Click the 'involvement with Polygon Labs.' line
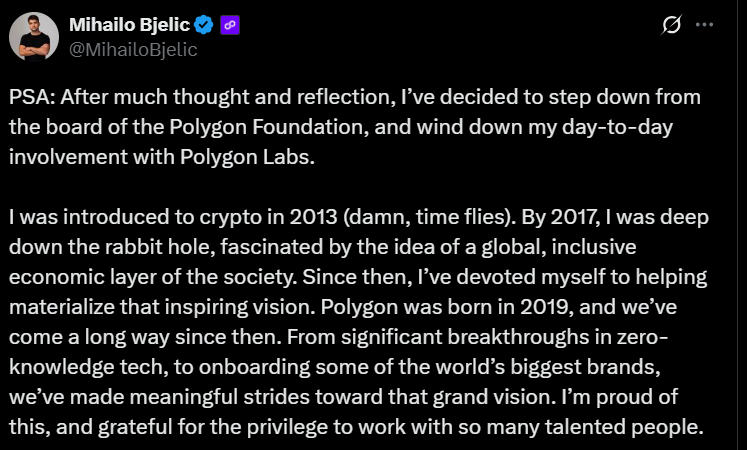The image size is (747, 450). pos(162,157)
